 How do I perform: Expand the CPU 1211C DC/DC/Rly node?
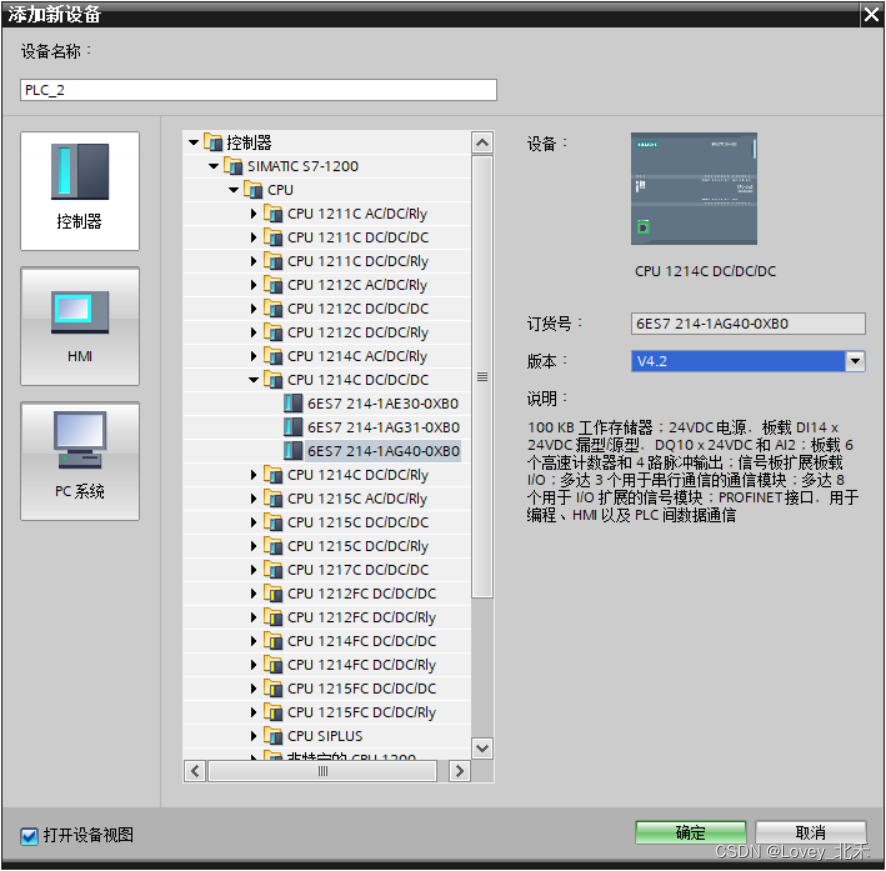click(254, 261)
